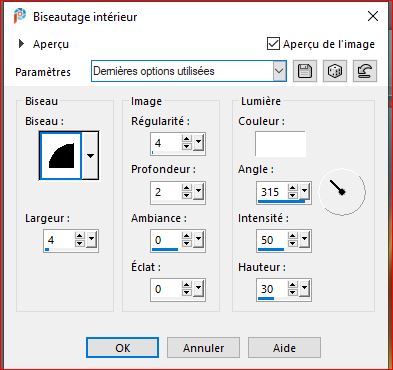Open the light Couleur swatch

point(280,144)
